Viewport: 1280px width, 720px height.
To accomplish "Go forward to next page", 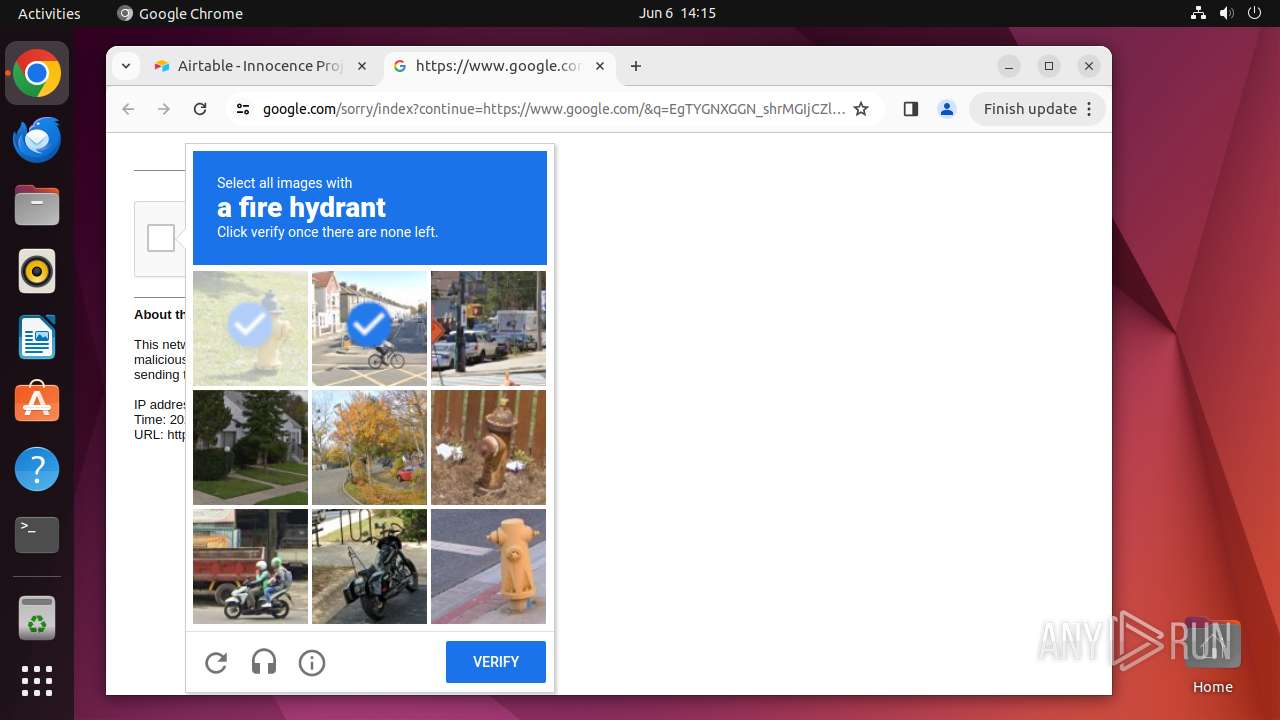I will click(164, 109).
